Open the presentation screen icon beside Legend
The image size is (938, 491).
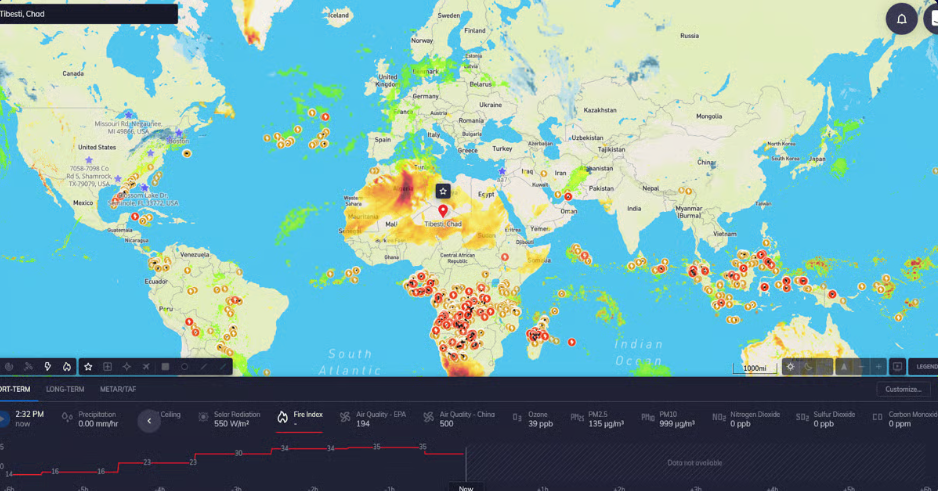tap(897, 367)
